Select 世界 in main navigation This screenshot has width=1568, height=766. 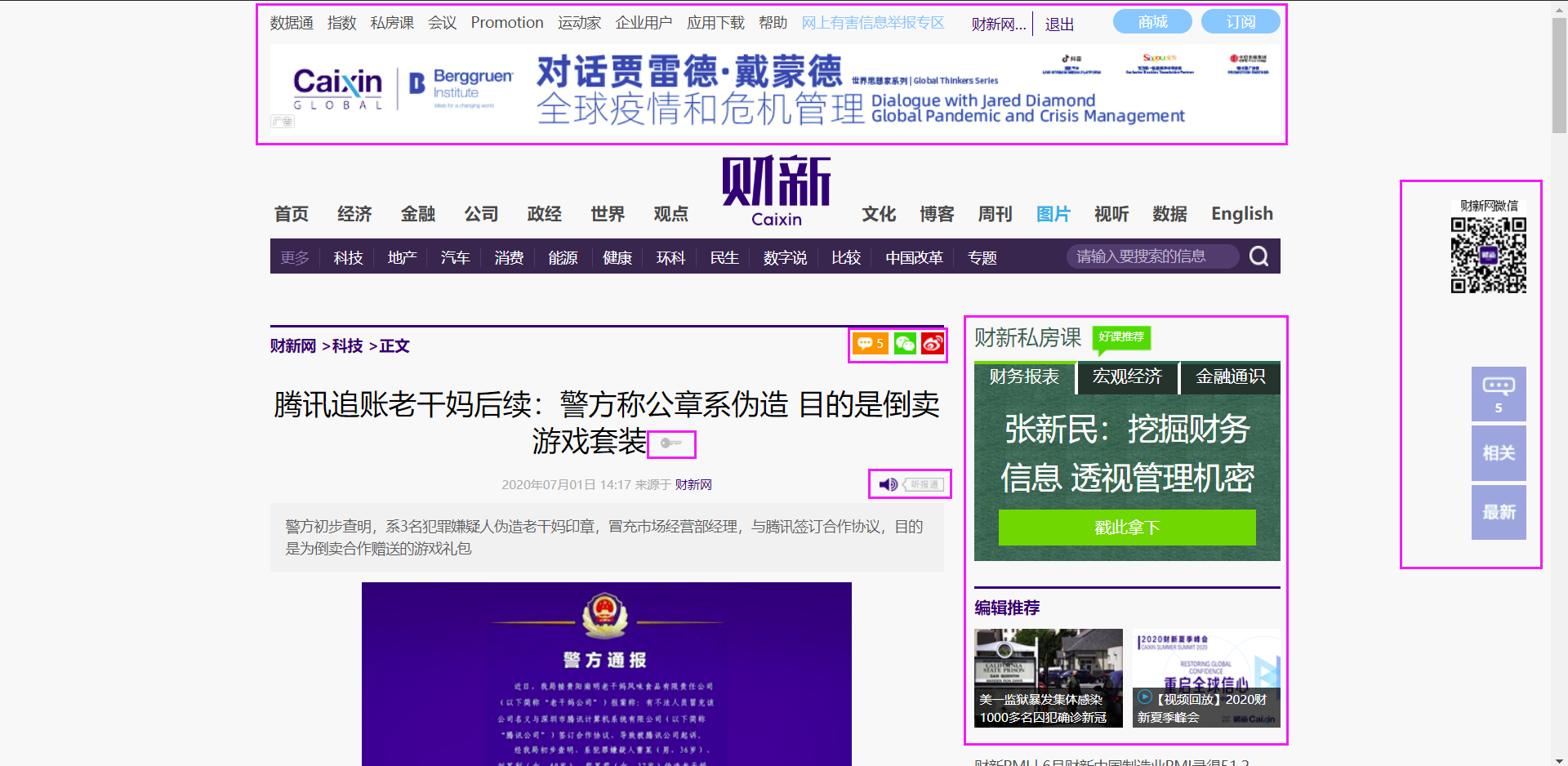[x=608, y=214]
